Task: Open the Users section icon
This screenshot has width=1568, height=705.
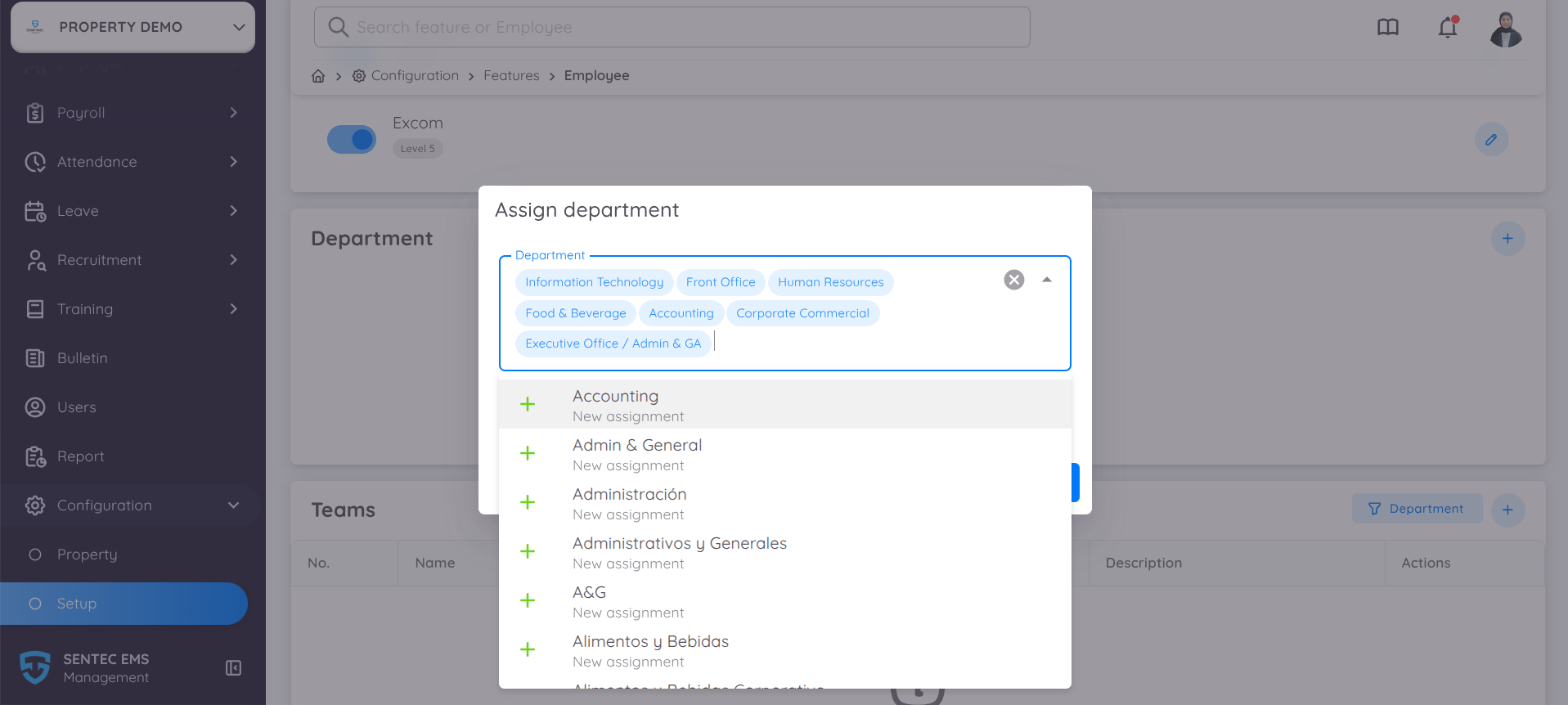Action: tap(35, 406)
